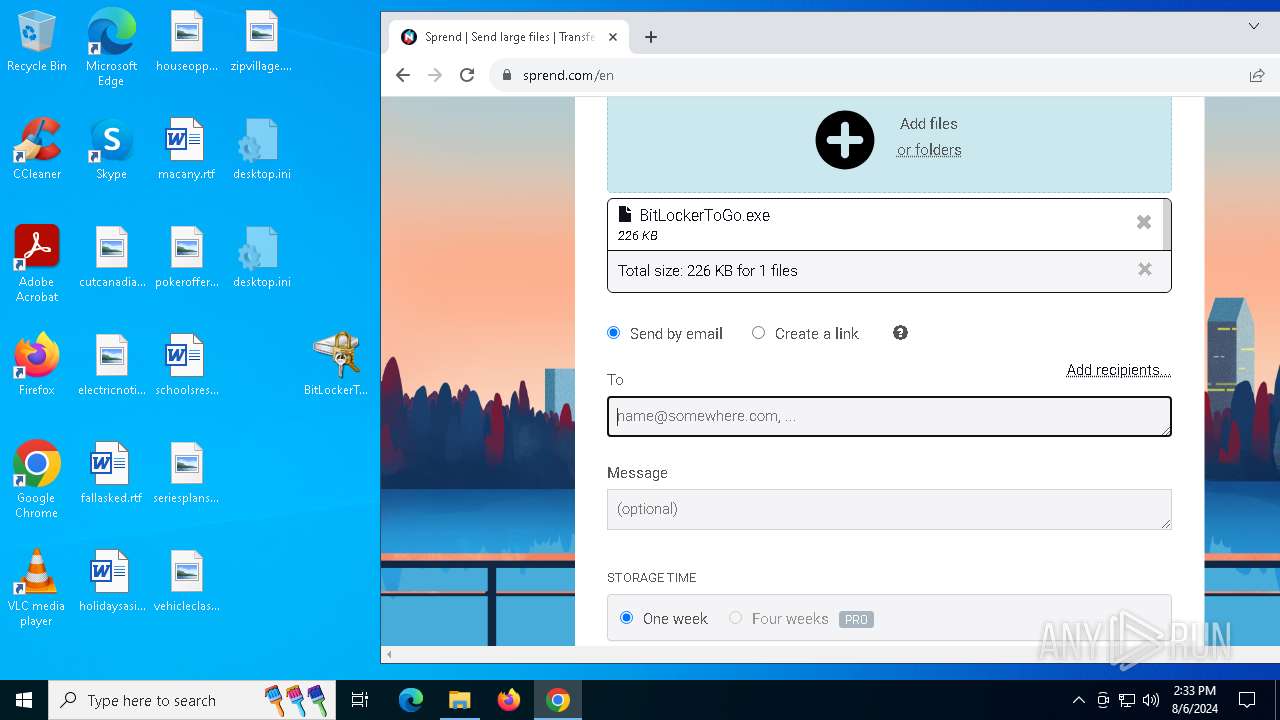Select Google Chrome desktop shortcut
This screenshot has height=720, width=1280.
(x=37, y=480)
